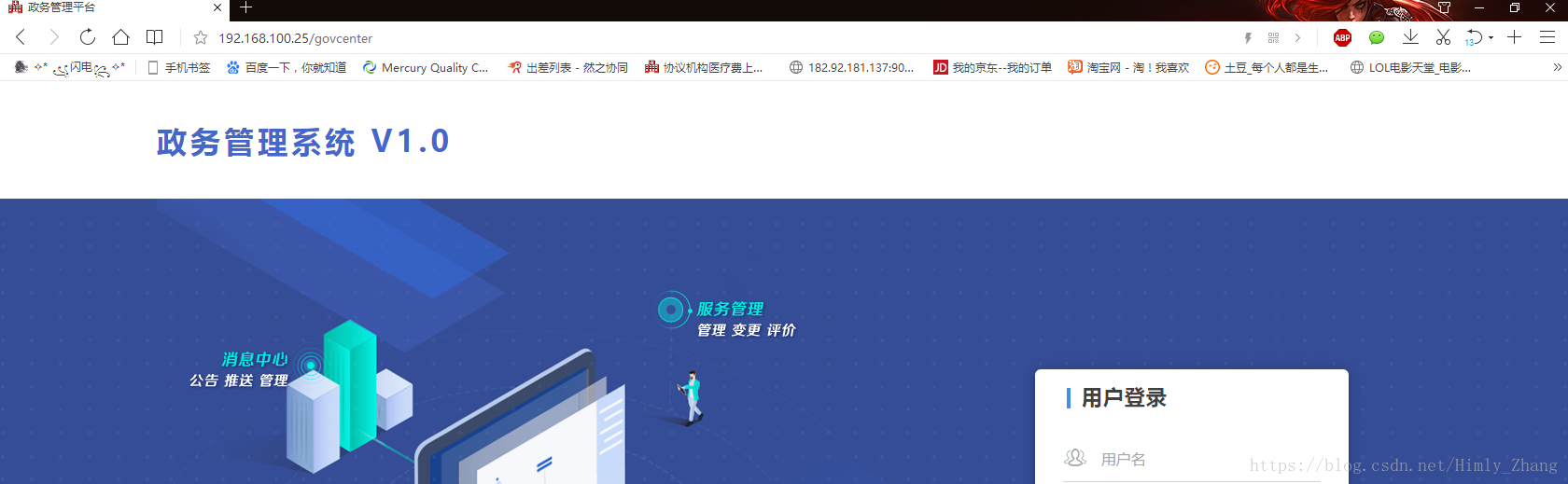Click the address bar URL 192.168.100.25/govcenter
1568x484 pixels.
pyautogui.click(x=295, y=38)
